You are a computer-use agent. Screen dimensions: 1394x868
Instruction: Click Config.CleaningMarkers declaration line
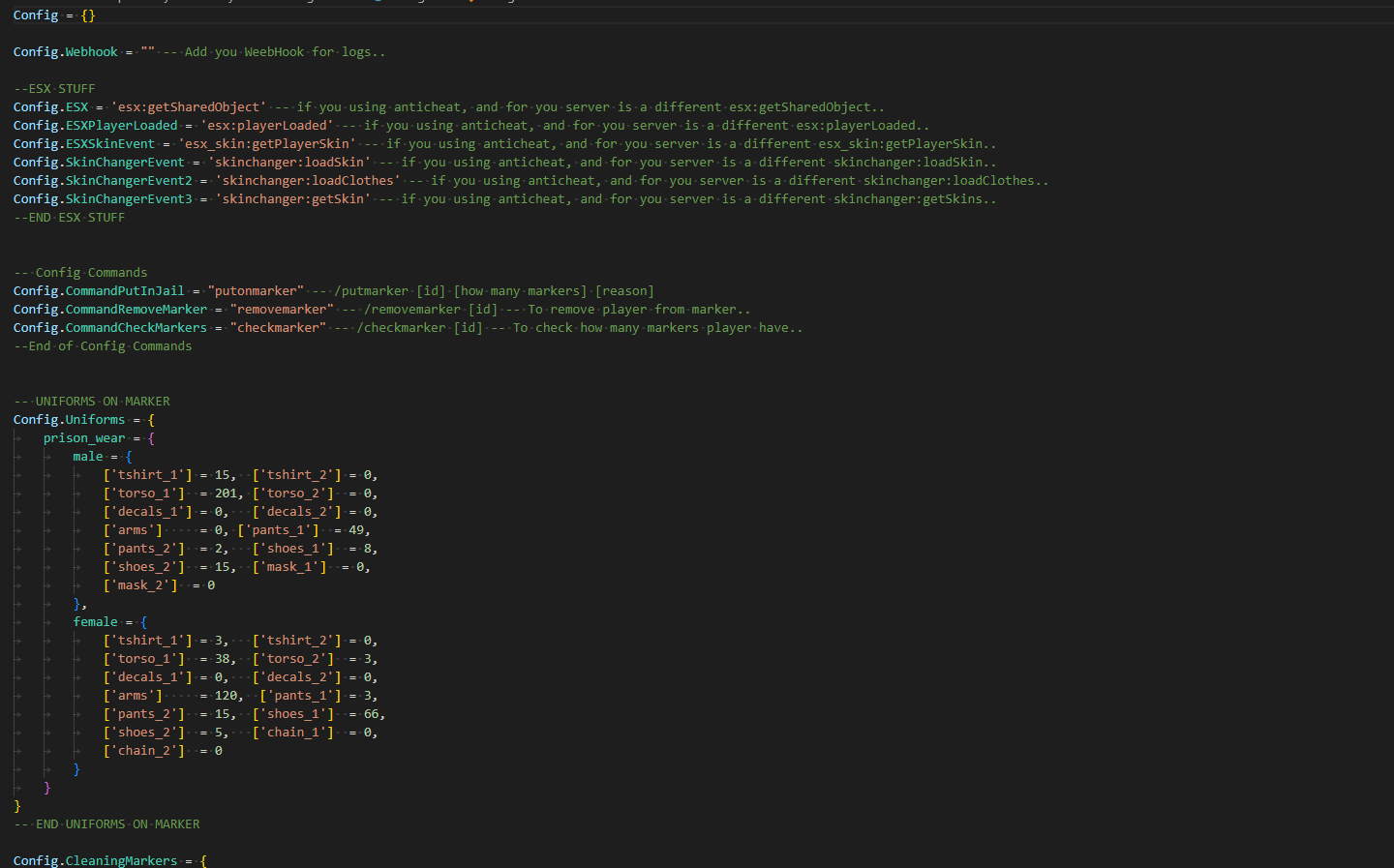[x=95, y=860]
